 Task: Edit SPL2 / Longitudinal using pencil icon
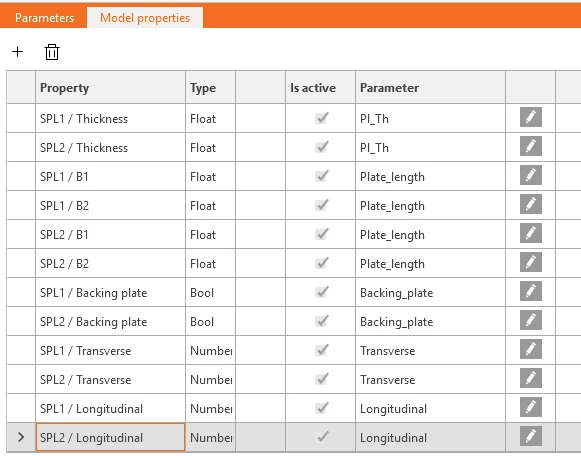coord(531,436)
